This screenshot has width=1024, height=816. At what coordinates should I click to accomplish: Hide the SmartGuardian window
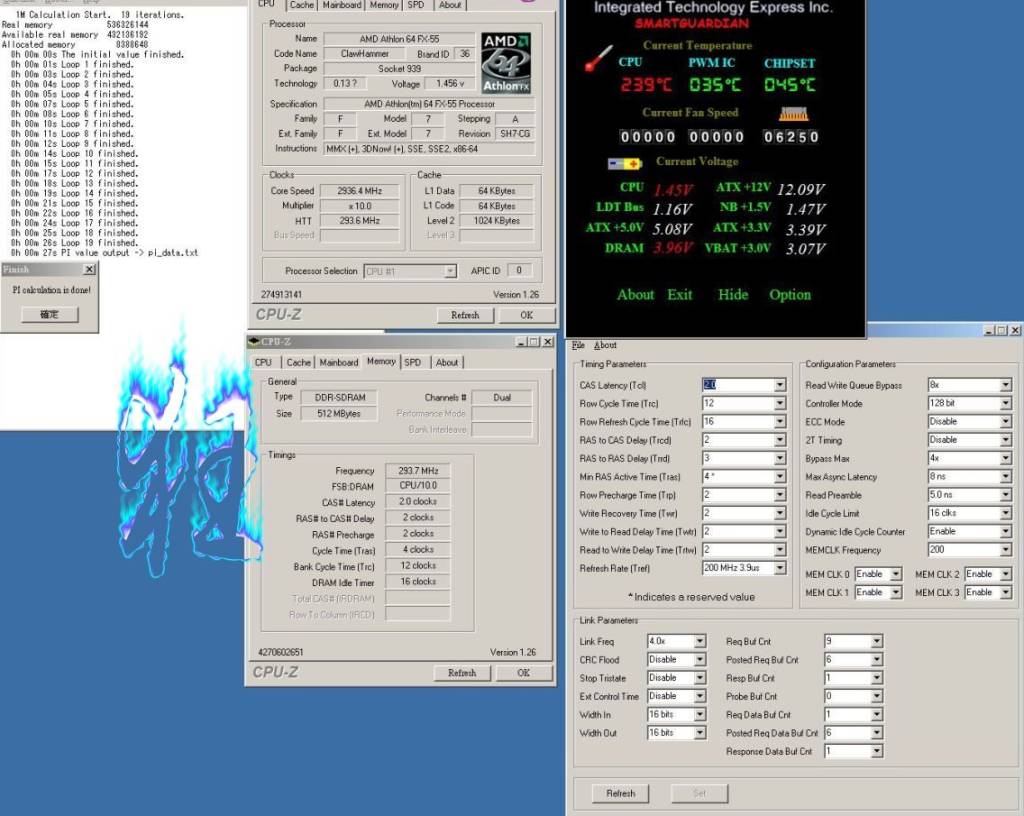[x=733, y=294]
